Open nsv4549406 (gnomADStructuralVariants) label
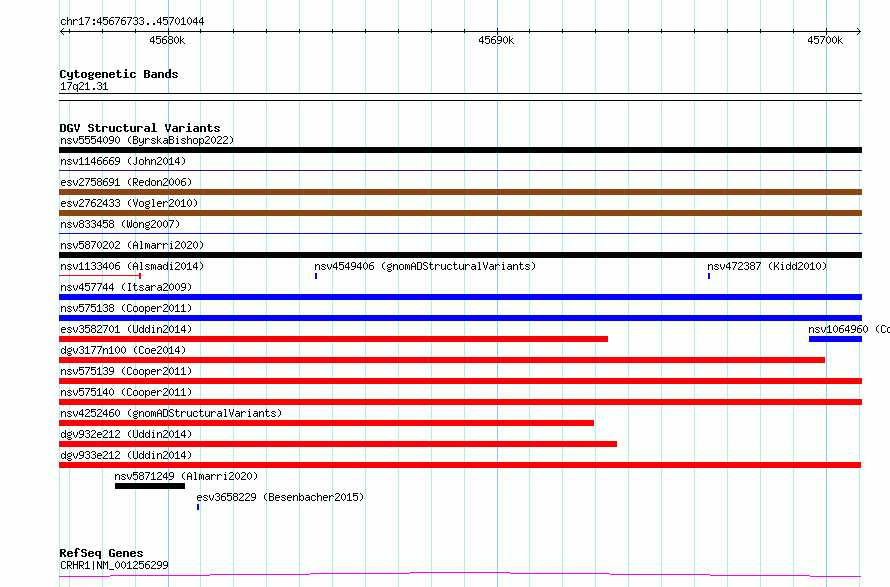The width and height of the screenshot is (890, 587). [425, 266]
